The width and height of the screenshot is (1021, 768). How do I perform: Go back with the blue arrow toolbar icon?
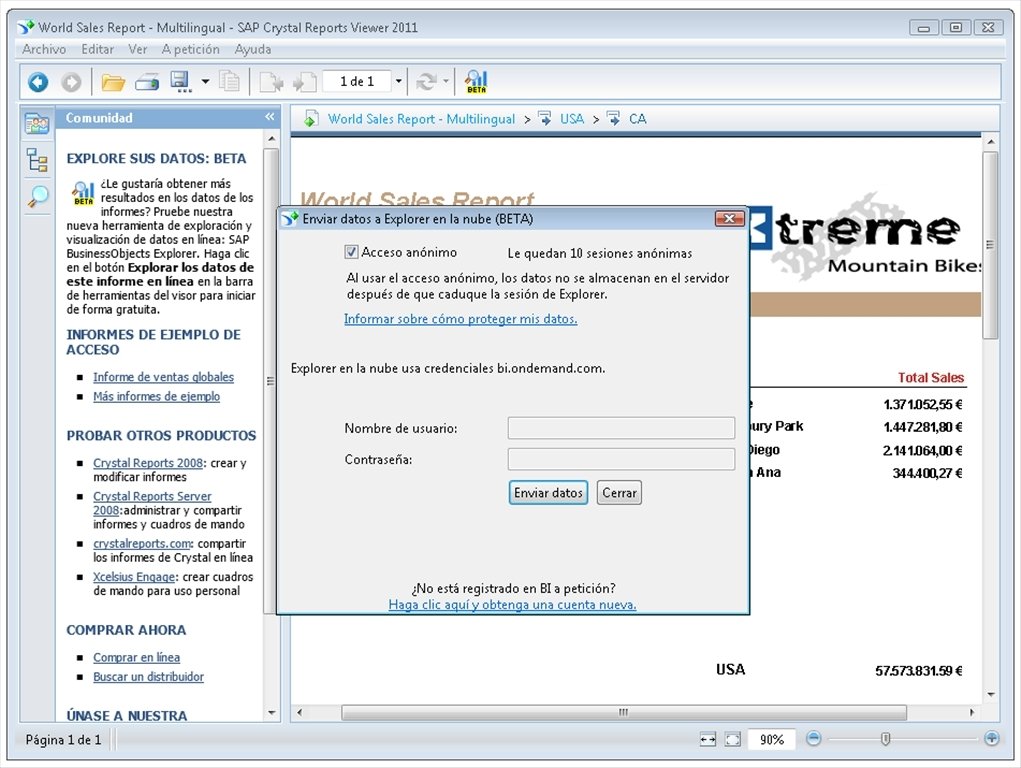pos(38,82)
